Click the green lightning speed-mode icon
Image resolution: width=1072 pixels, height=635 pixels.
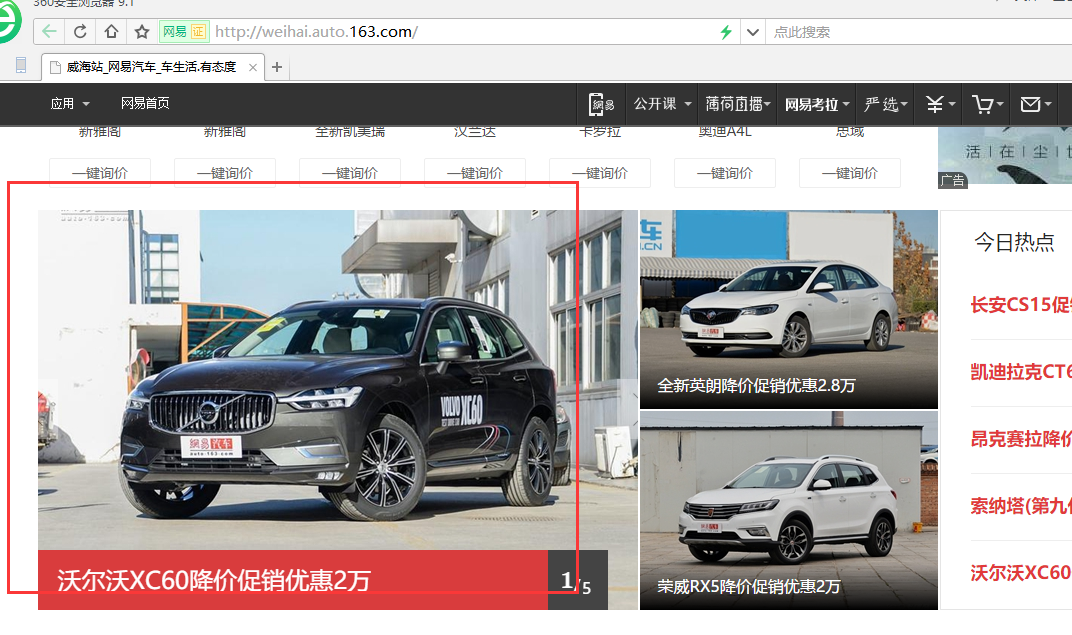pos(726,32)
